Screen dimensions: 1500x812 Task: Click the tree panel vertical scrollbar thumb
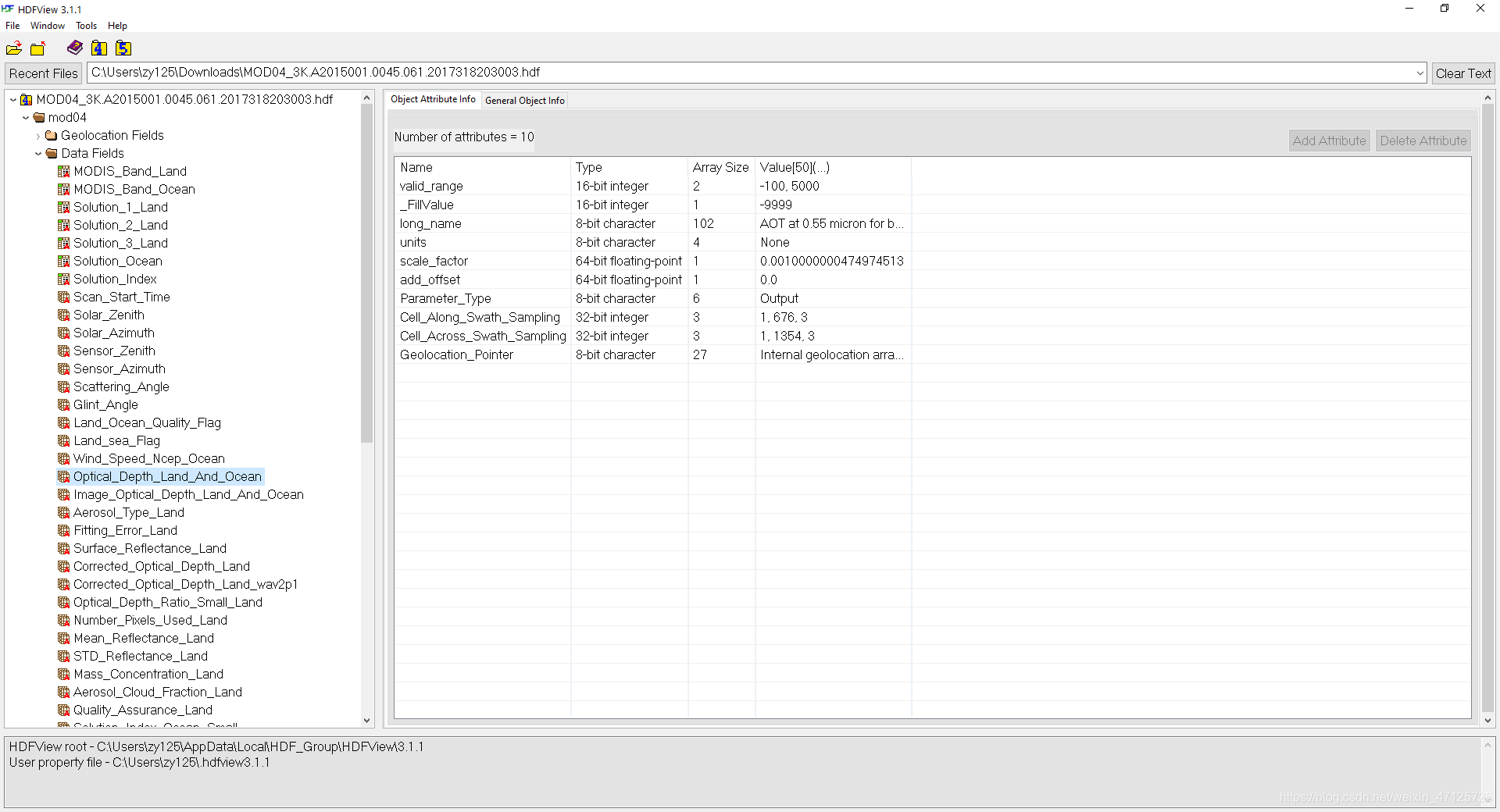366,273
